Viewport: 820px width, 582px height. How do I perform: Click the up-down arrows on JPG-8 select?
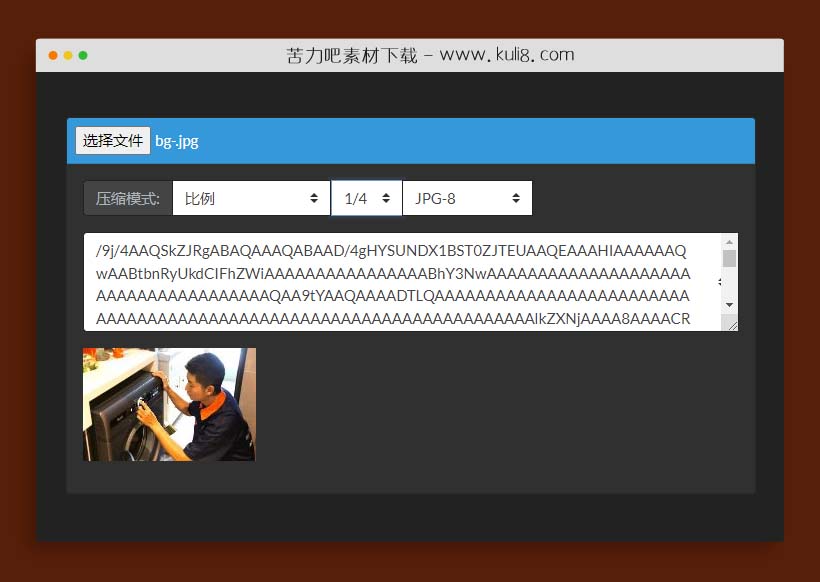(516, 198)
